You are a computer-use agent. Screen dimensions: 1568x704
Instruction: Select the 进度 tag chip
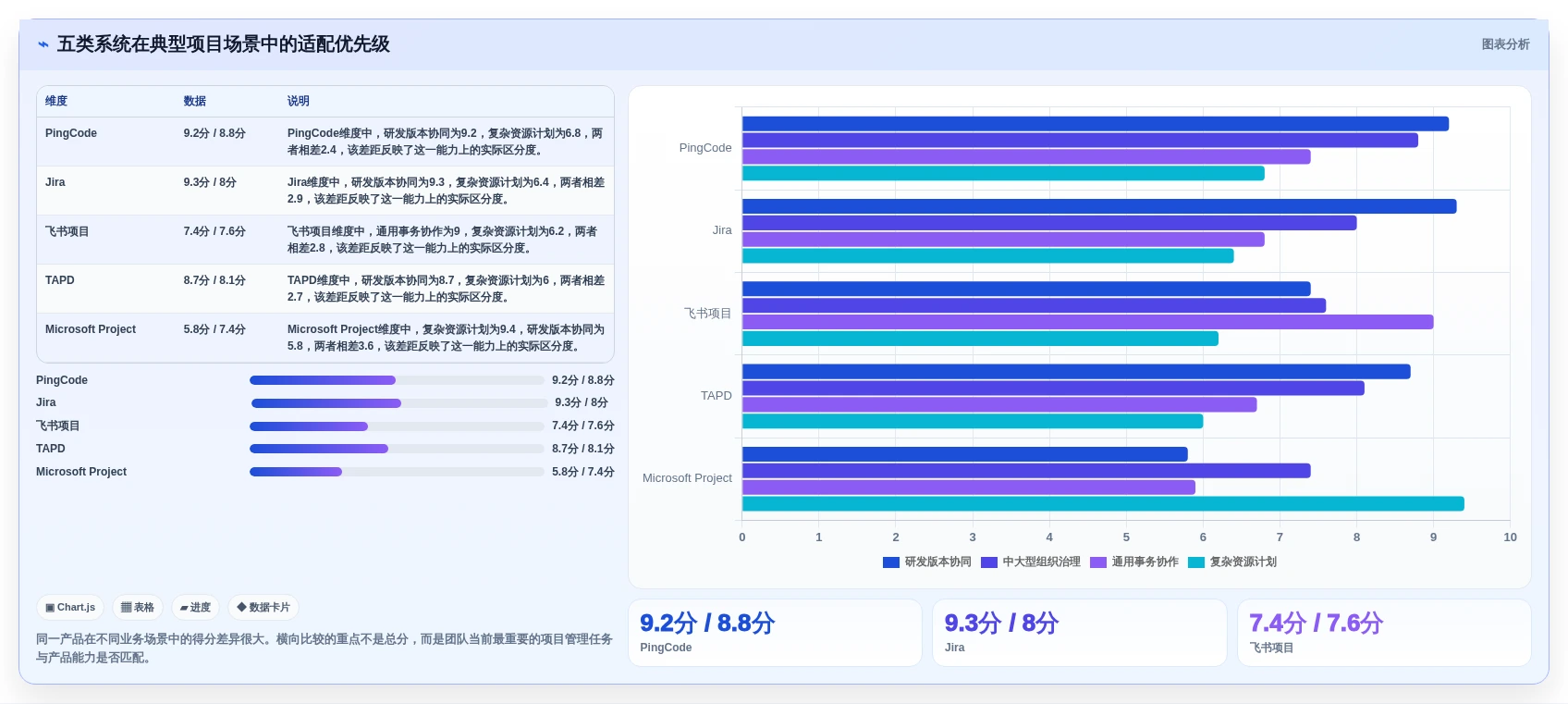coord(195,608)
